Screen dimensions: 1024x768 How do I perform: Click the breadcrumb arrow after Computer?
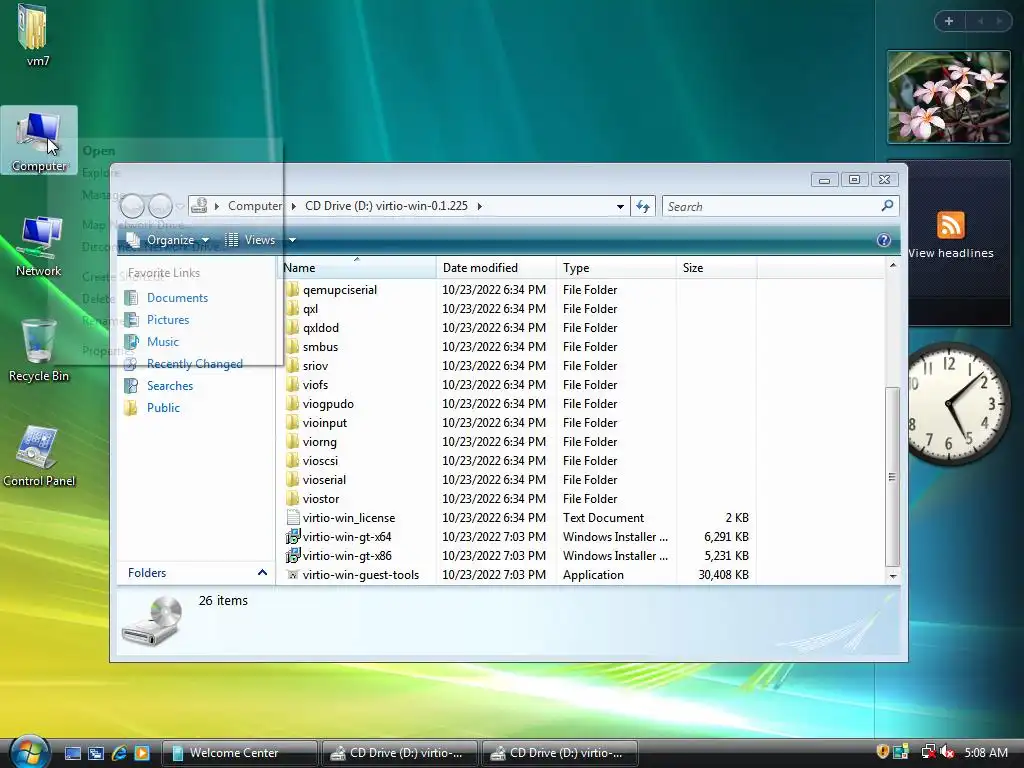point(294,206)
